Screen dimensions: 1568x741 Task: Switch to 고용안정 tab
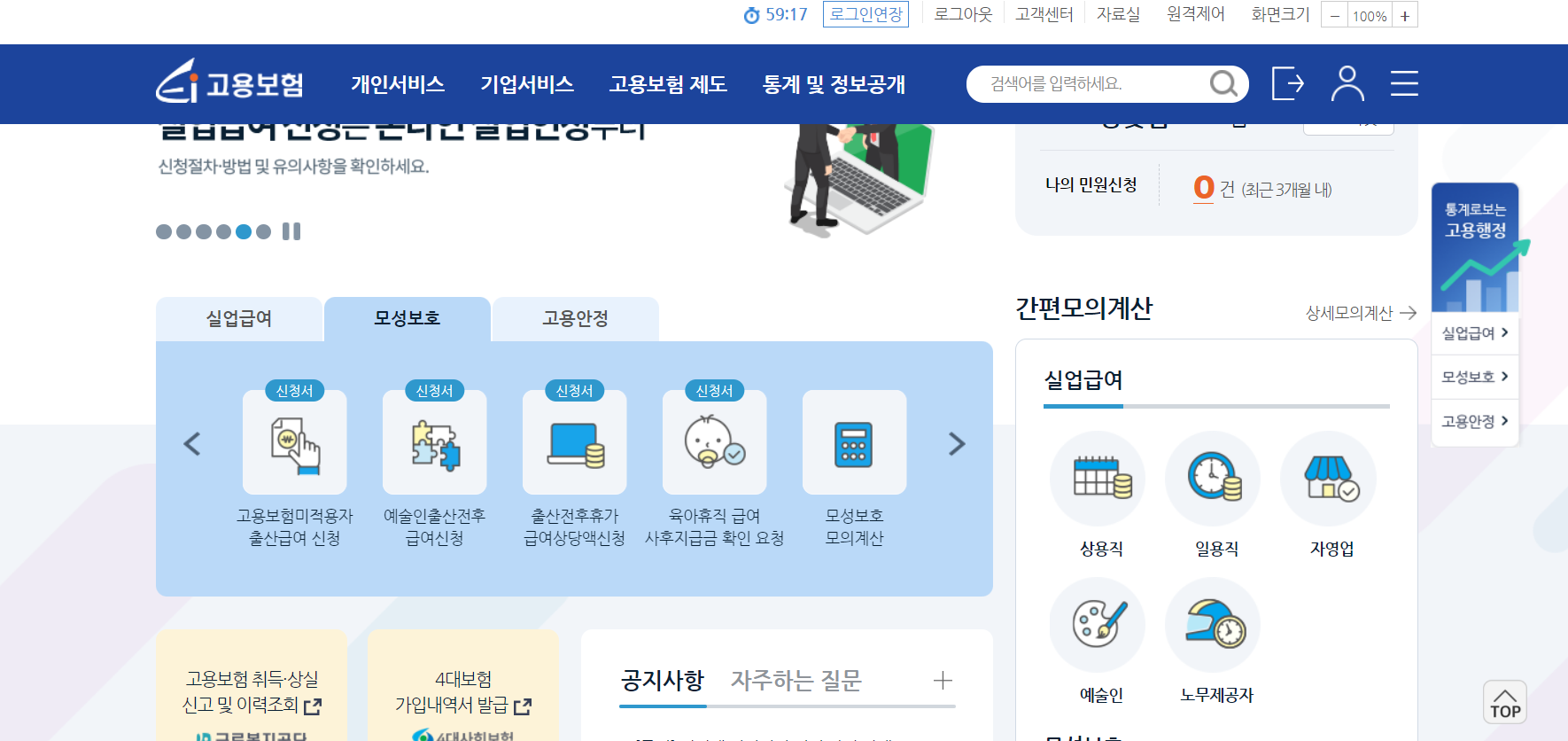(x=576, y=319)
